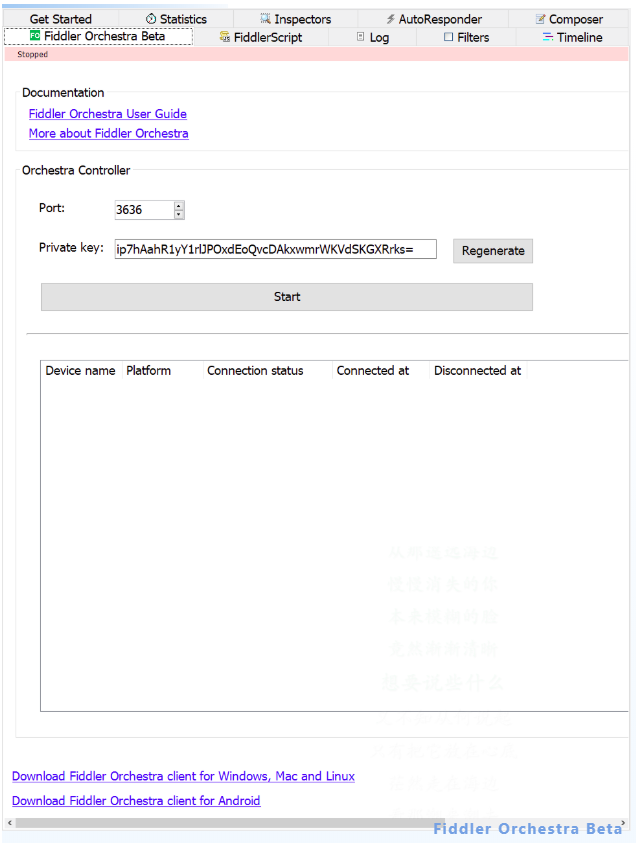Switch to the Timeline tab
Screen dimensions: 636x843
tap(572, 37)
